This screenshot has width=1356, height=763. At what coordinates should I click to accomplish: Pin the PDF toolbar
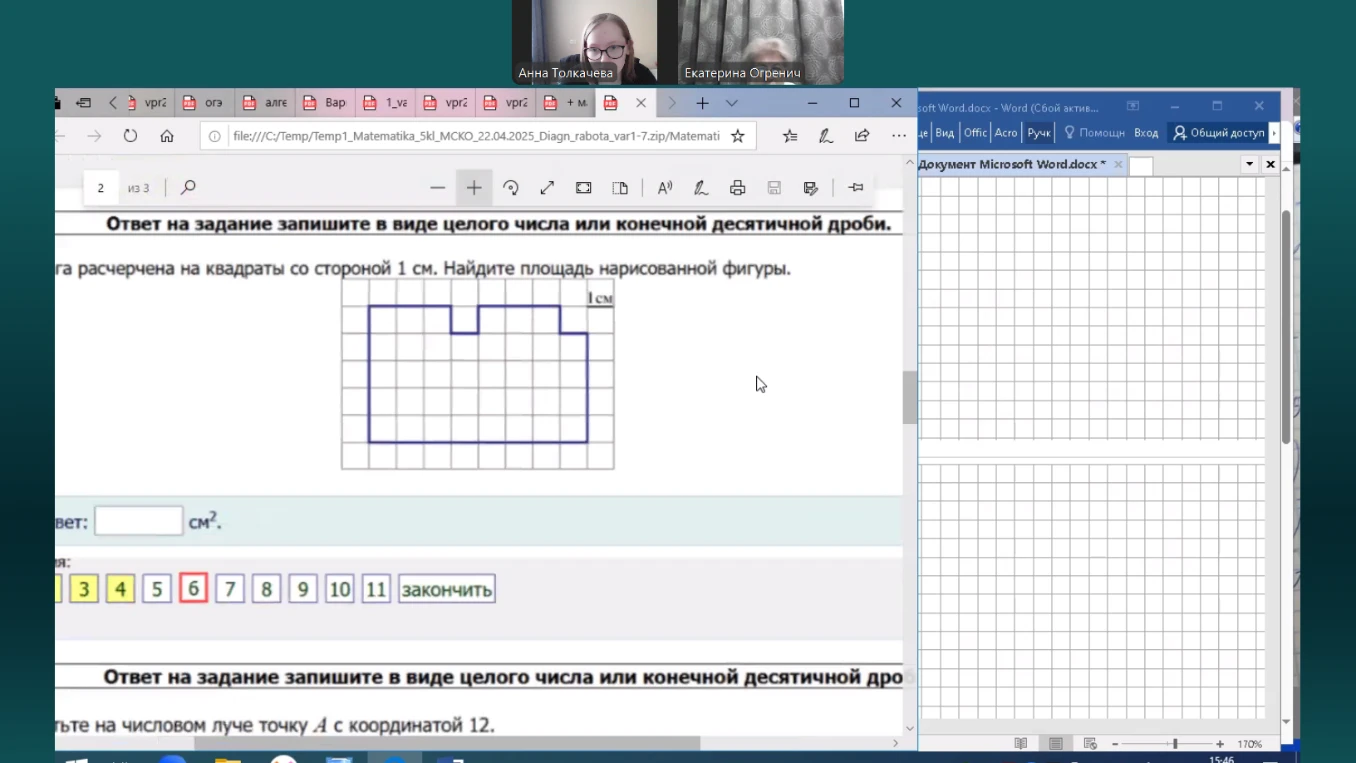tap(856, 188)
